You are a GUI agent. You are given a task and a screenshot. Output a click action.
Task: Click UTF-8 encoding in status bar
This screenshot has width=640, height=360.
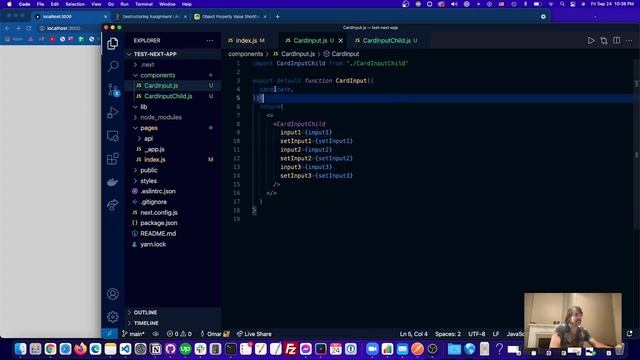[476, 334]
